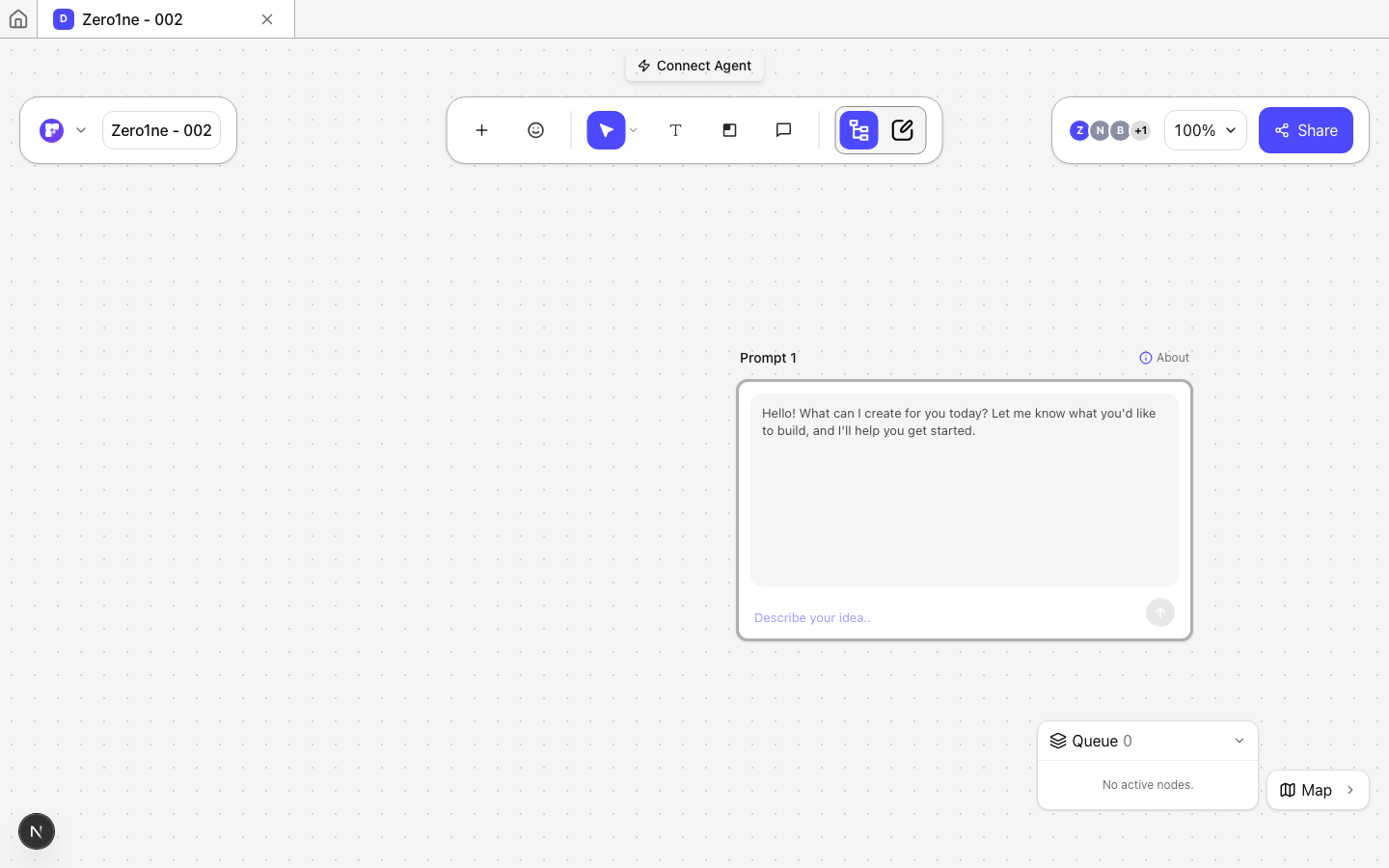Image resolution: width=1389 pixels, height=868 pixels.
Task: Click avatar N in the top collaborators list
Action: pyautogui.click(x=1100, y=130)
